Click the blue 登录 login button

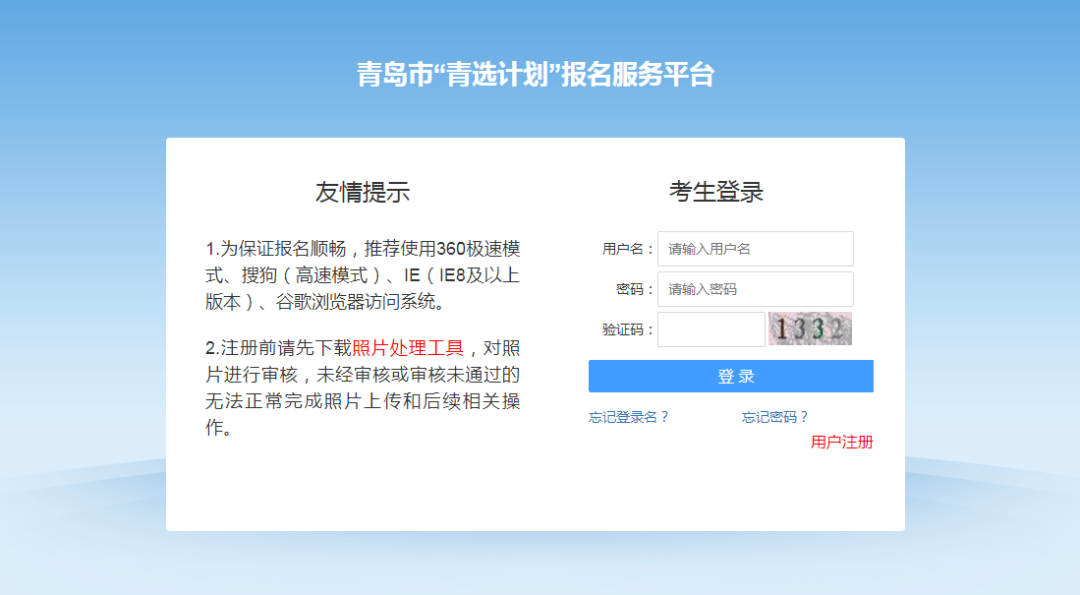[731, 376]
